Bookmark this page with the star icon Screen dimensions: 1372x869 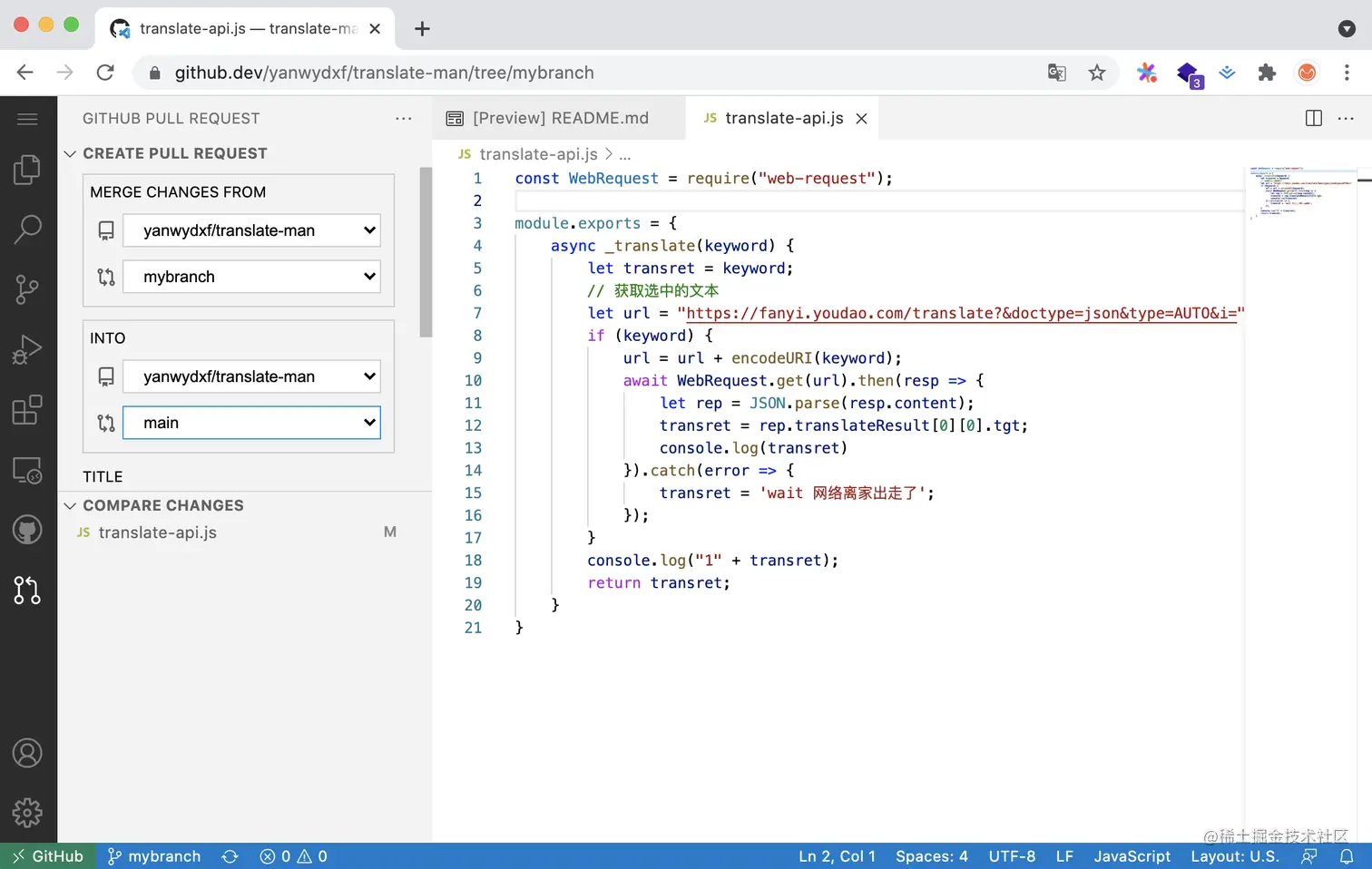(1097, 73)
